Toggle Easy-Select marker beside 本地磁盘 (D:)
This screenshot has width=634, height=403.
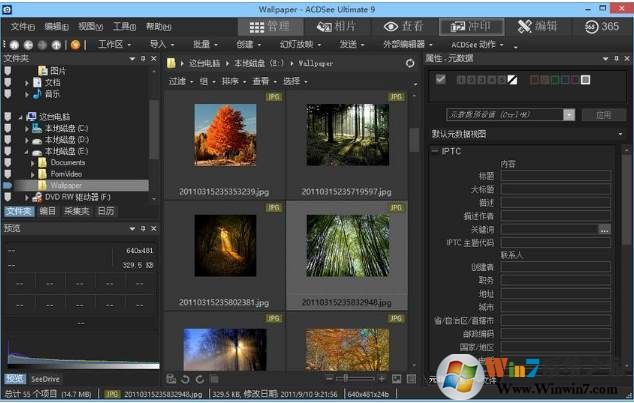pyautogui.click(x=8, y=139)
